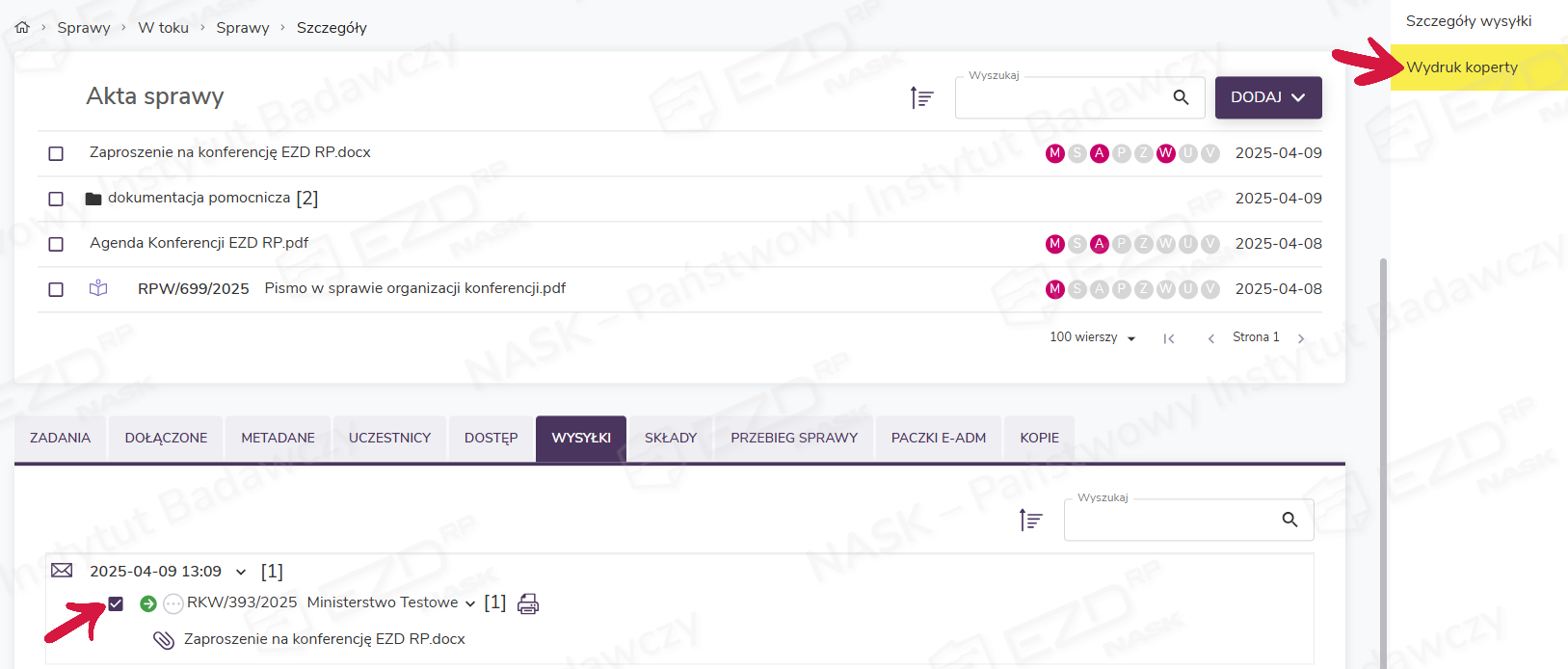Click the Wyszukaj field in Akta sprawy
This screenshot has height=669, width=1568.
(x=1060, y=97)
